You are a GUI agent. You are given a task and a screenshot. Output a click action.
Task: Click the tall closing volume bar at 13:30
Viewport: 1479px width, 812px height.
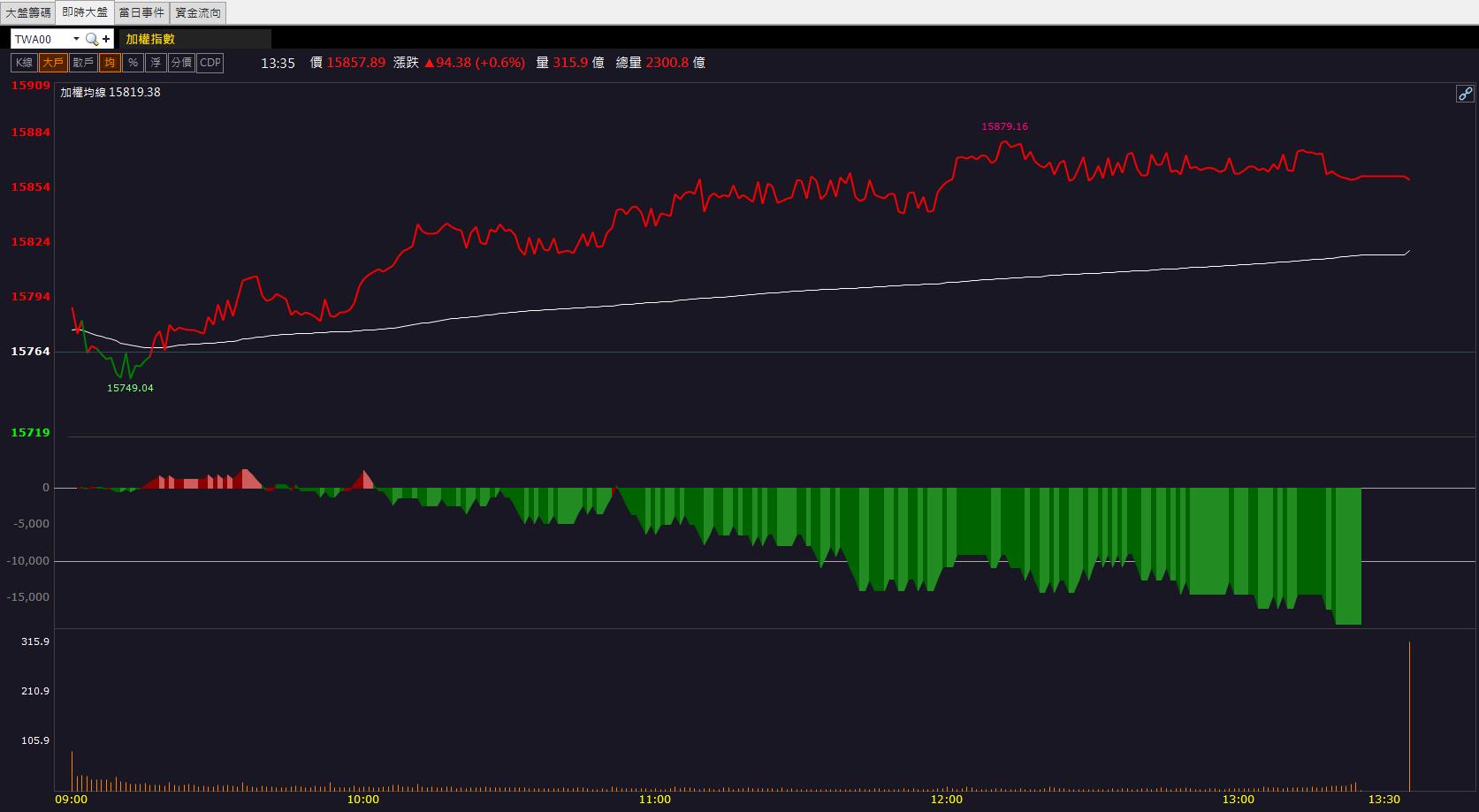tap(1409, 717)
